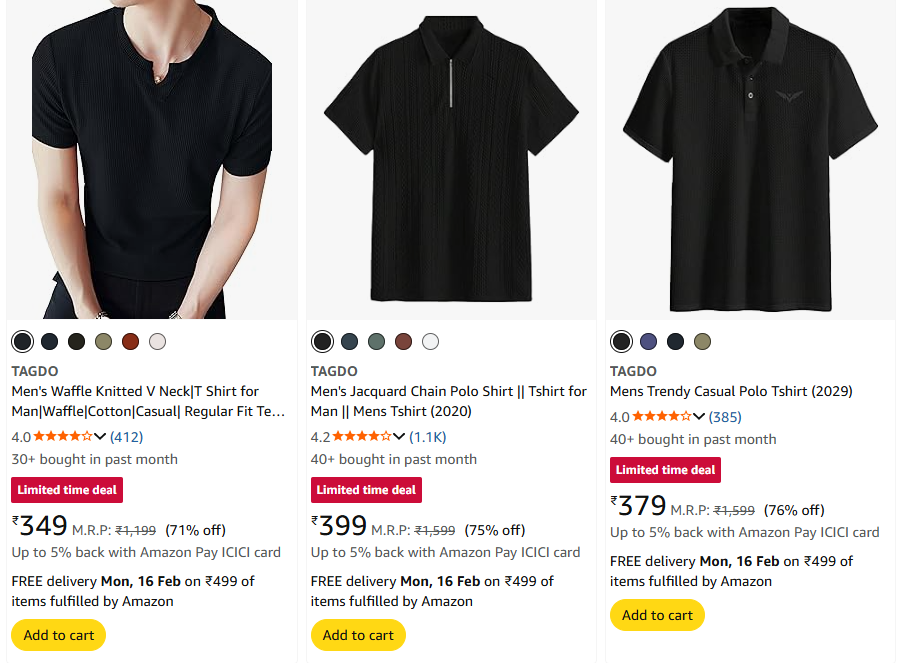
Task: Click Limited time deal badge on ₹379 polo
Action: tap(665, 470)
